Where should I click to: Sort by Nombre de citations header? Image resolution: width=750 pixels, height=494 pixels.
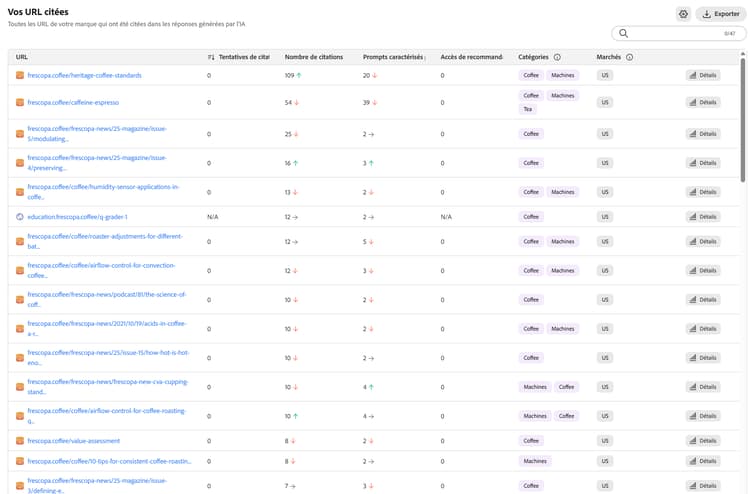(314, 57)
